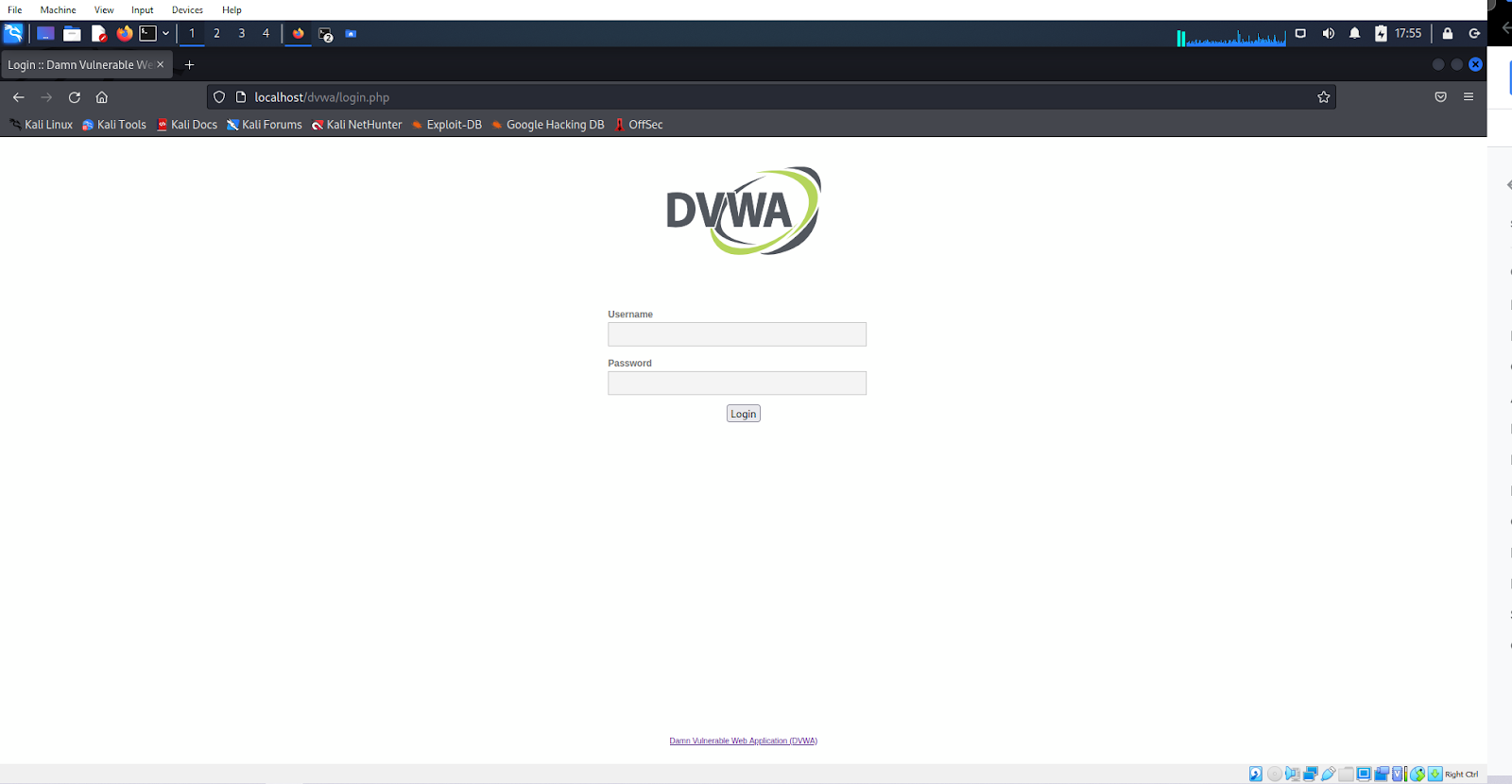
Task: Click VirtualBox hard disk status icon
Action: (x=1256, y=774)
